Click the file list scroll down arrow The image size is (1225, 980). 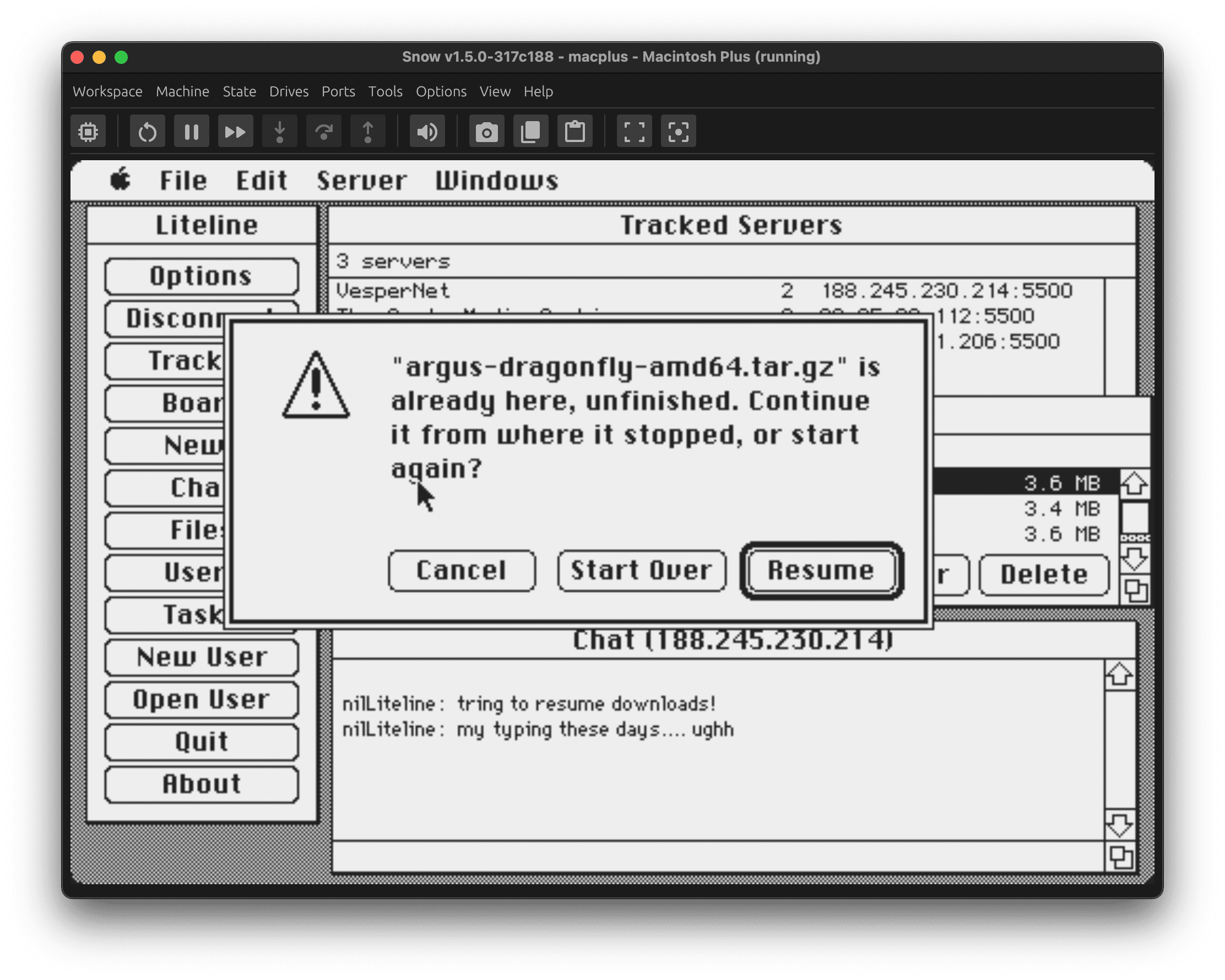(x=1135, y=559)
